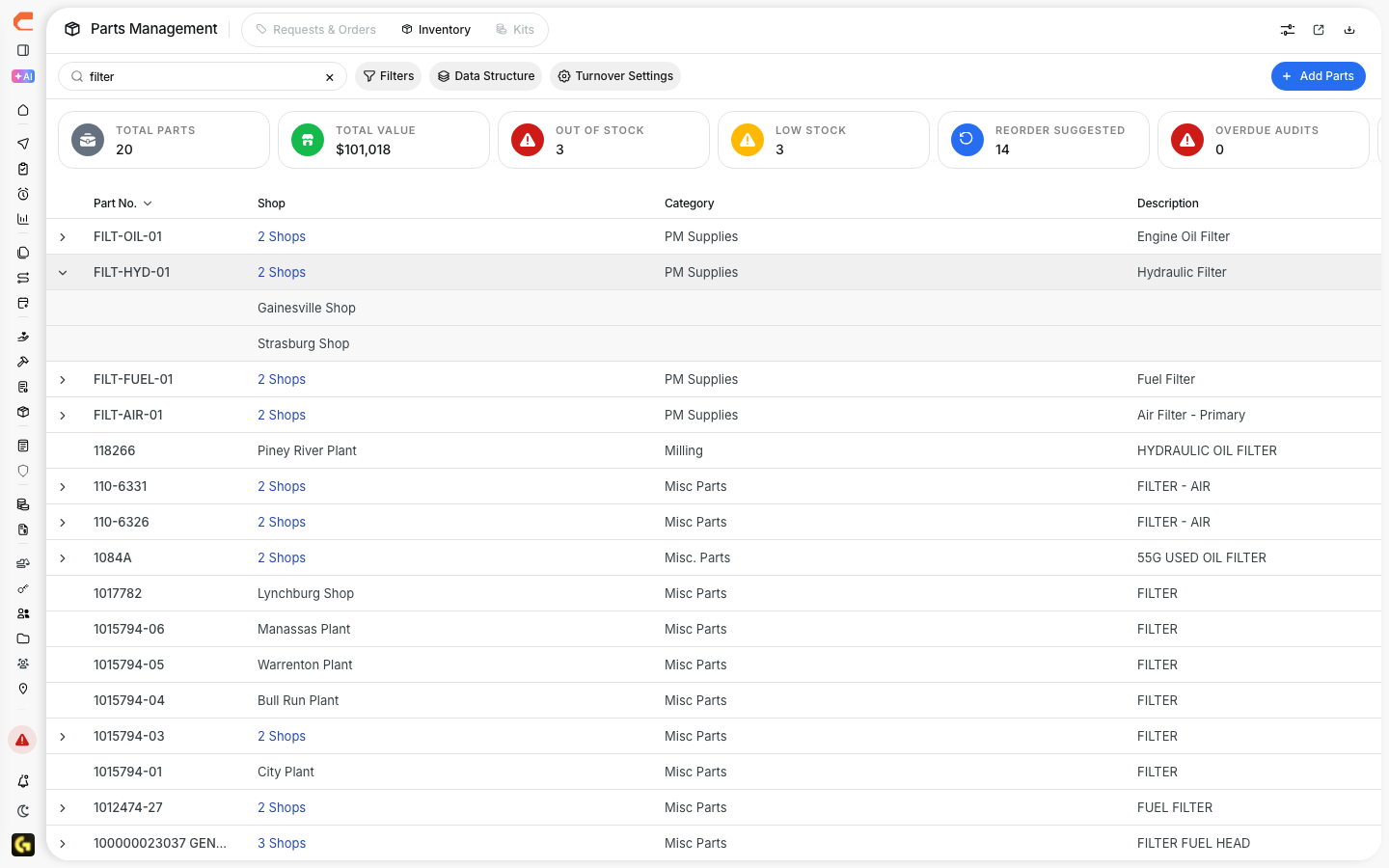The image size is (1389, 868).
Task: Expand the FILT-FUEL-01 row
Action: [63, 380]
